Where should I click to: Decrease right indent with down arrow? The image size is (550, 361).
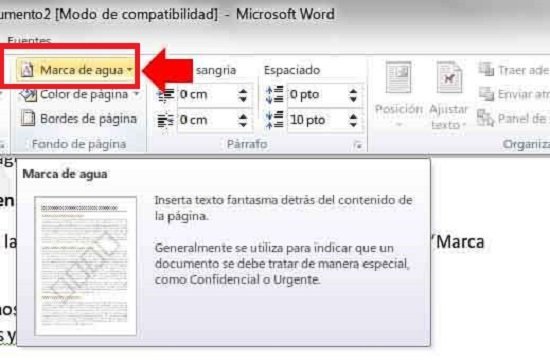click(x=243, y=124)
